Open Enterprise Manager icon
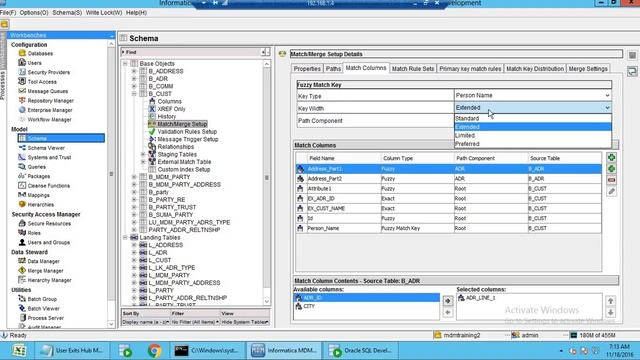640x360 pixels. pos(22,110)
